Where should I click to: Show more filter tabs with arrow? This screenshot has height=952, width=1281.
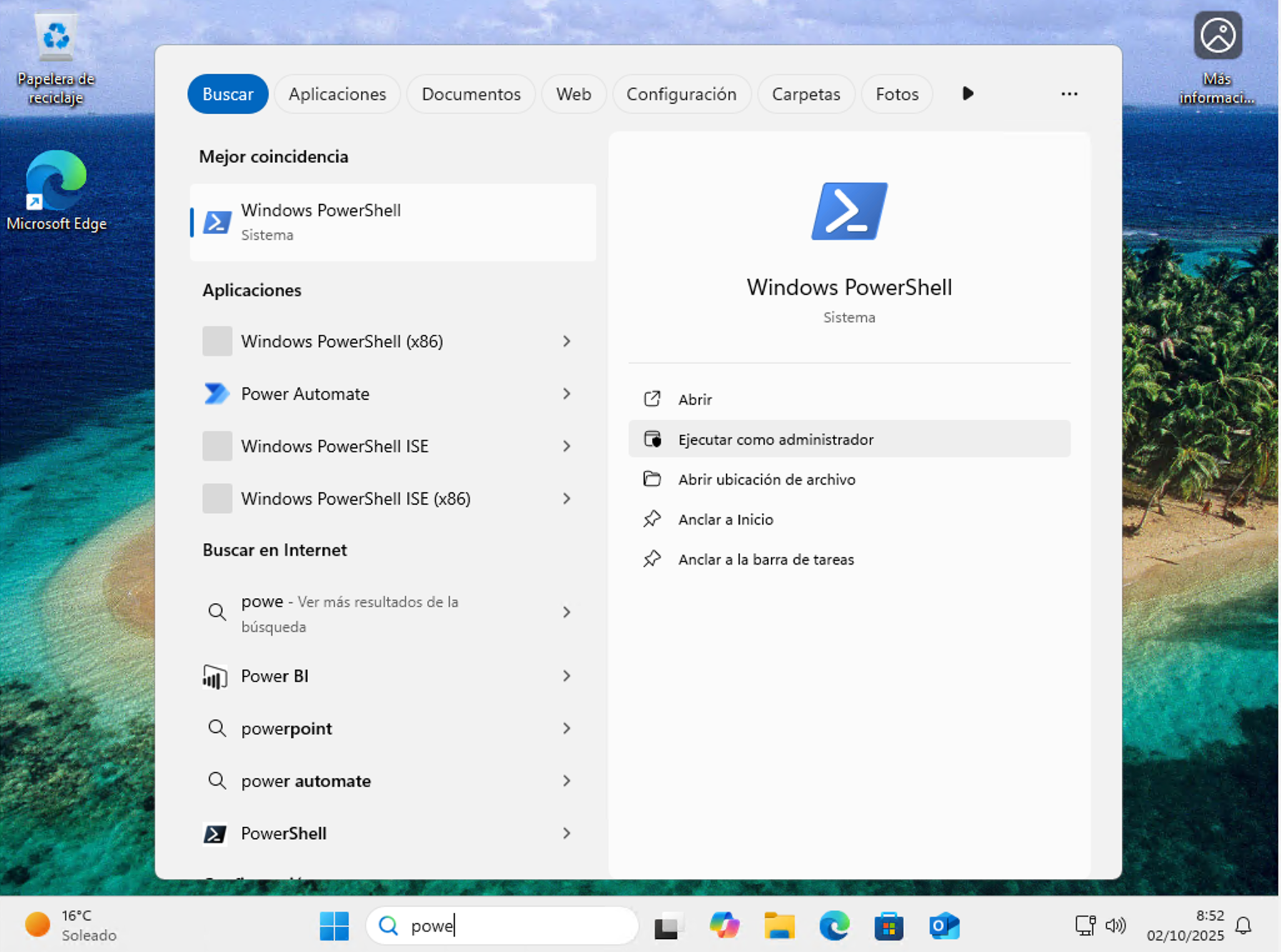pos(967,94)
